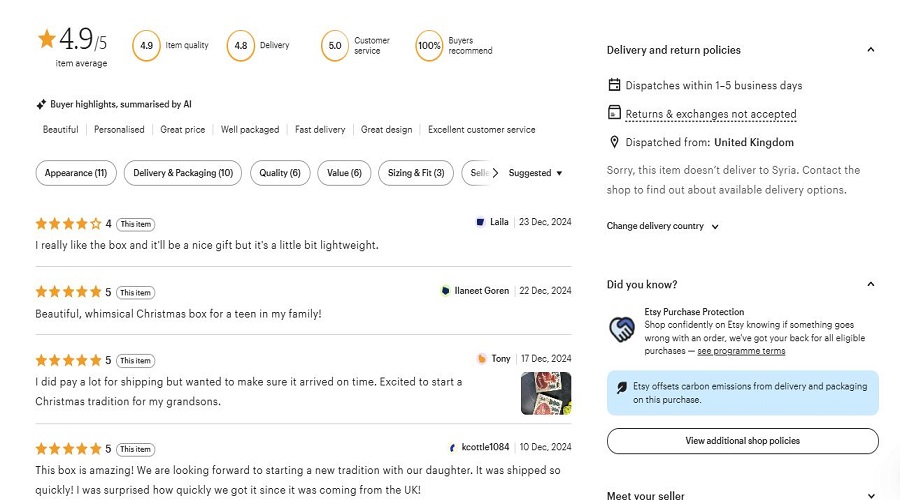Collapse the Did you know section
The height and width of the screenshot is (500, 900).
pyautogui.click(x=870, y=284)
